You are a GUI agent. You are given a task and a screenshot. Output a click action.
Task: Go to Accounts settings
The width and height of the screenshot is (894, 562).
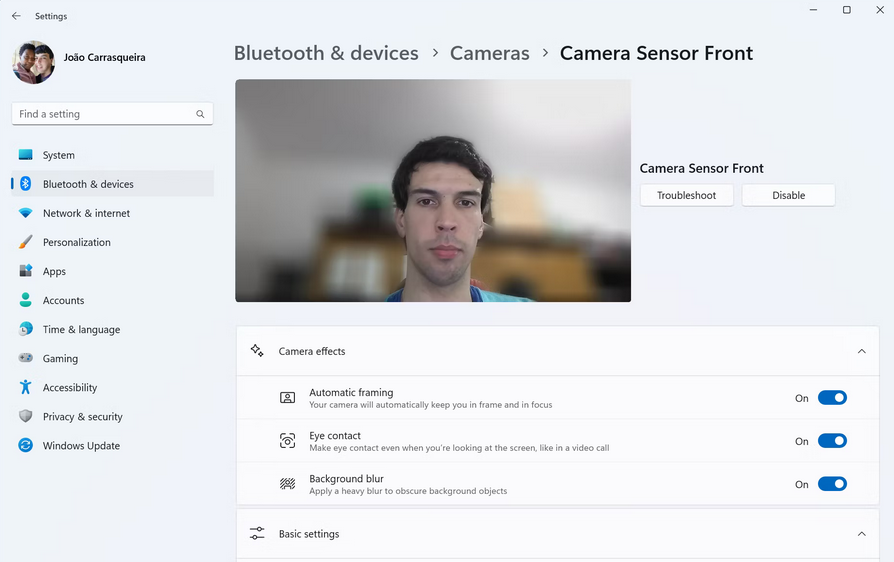(x=112, y=300)
